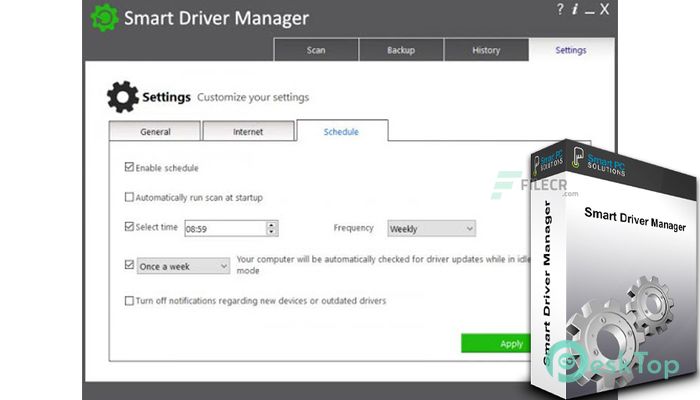Toggle the Select time checkbox
Image resolution: width=700 pixels, height=400 pixels.
pyautogui.click(x=129, y=226)
